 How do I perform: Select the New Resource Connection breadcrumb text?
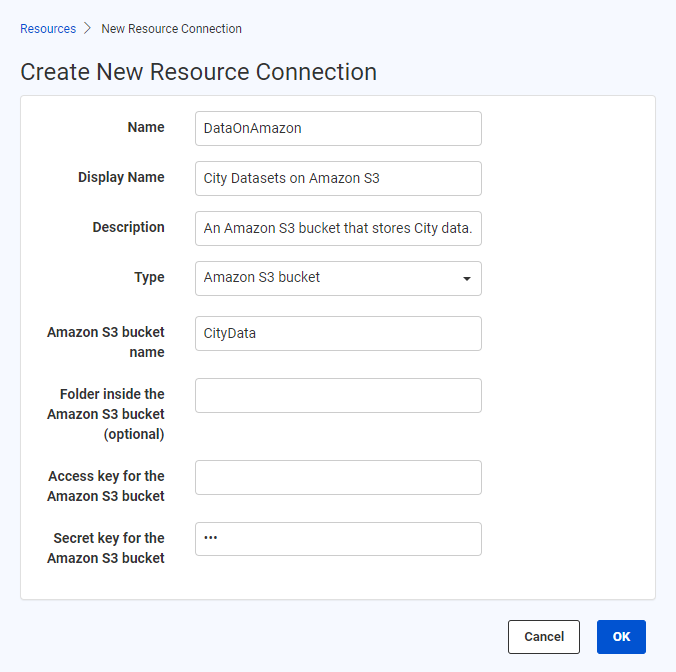[171, 29]
